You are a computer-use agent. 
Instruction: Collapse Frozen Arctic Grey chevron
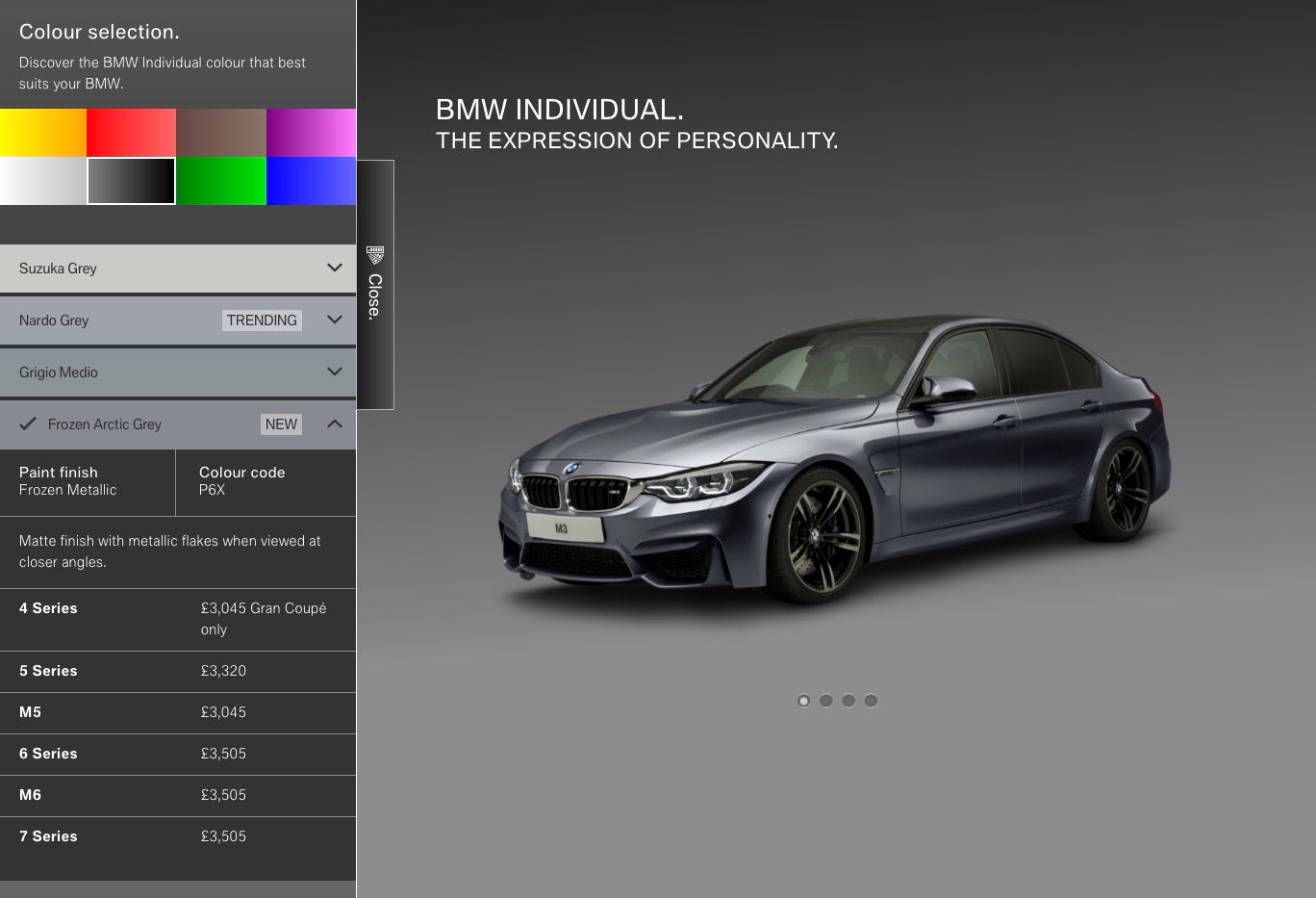(x=335, y=423)
